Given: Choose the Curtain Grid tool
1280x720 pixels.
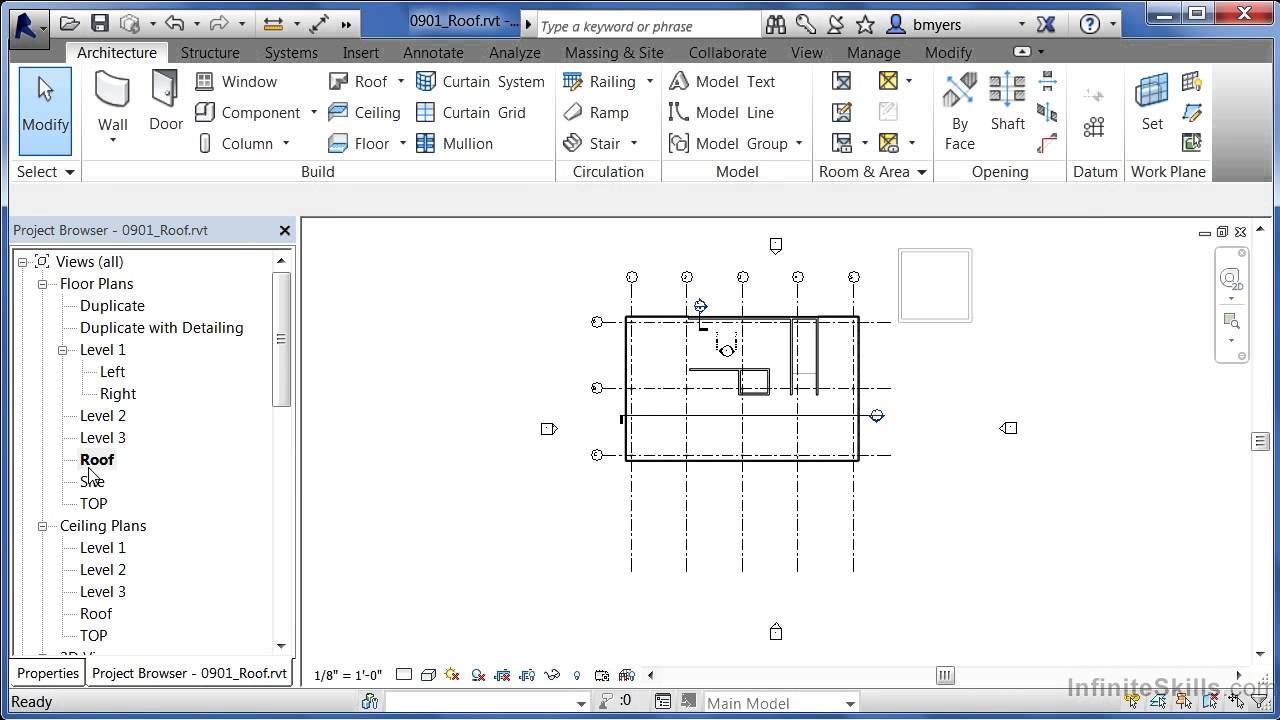Looking at the screenshot, I should [471, 113].
